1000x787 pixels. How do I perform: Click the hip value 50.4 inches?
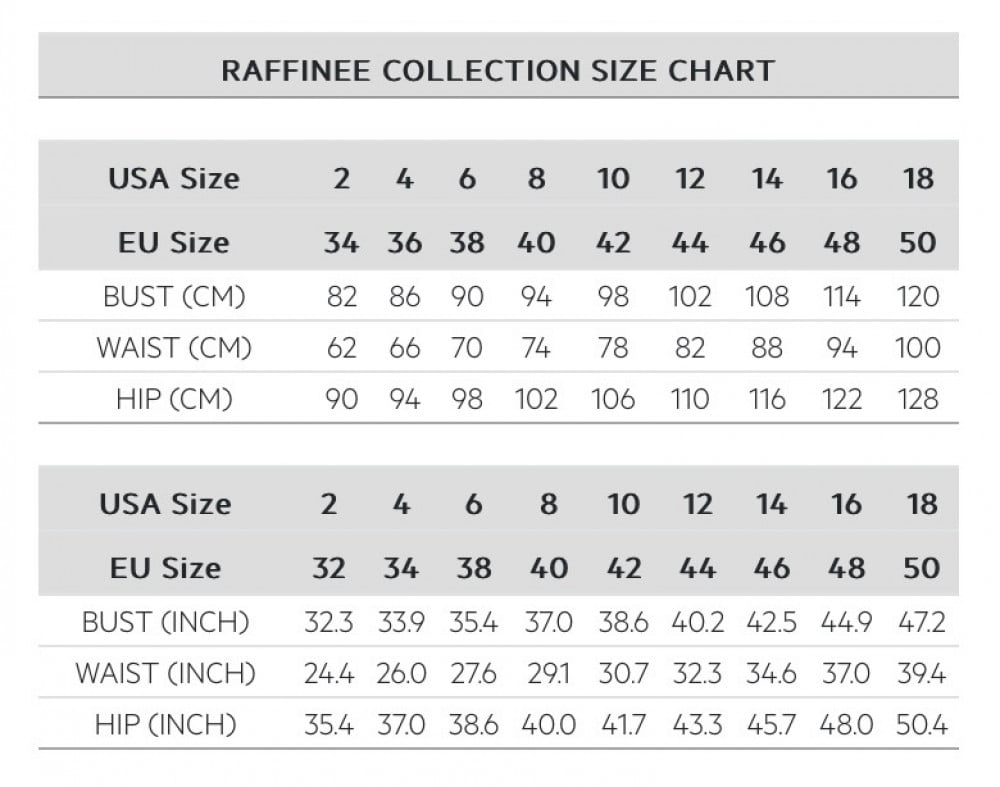click(922, 724)
